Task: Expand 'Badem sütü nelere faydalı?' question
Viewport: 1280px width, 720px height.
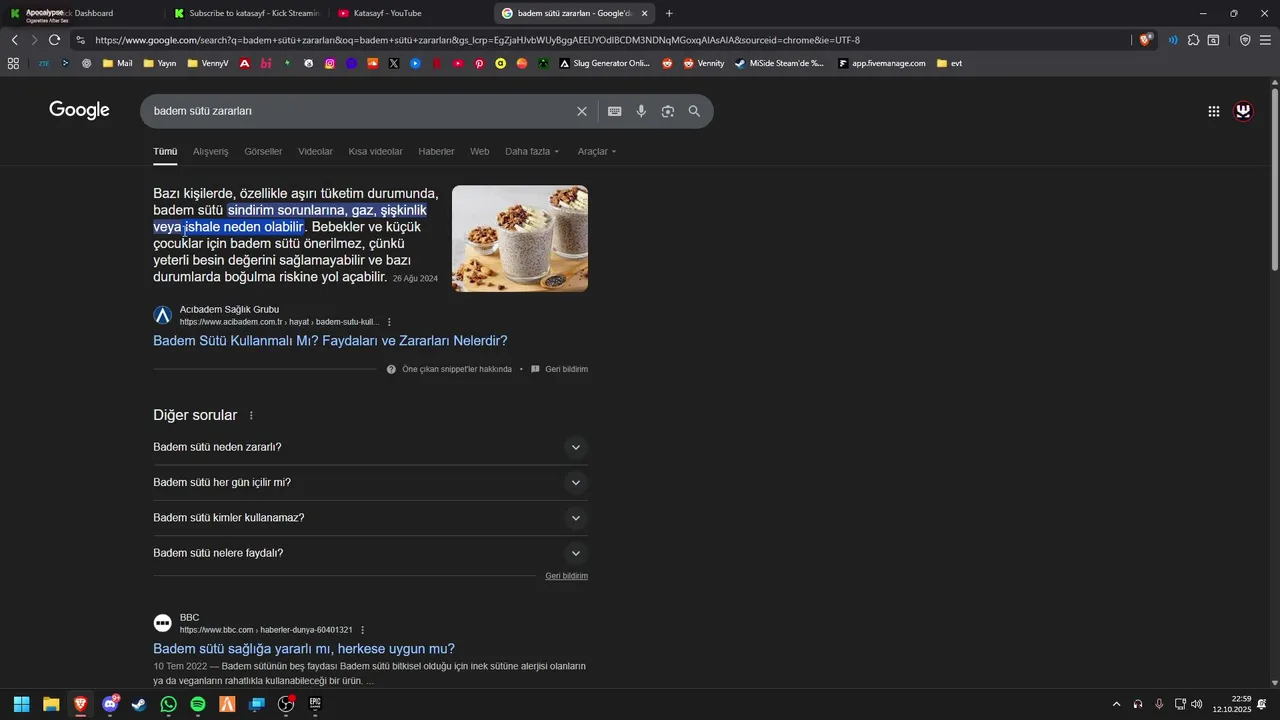Action: tap(370, 553)
